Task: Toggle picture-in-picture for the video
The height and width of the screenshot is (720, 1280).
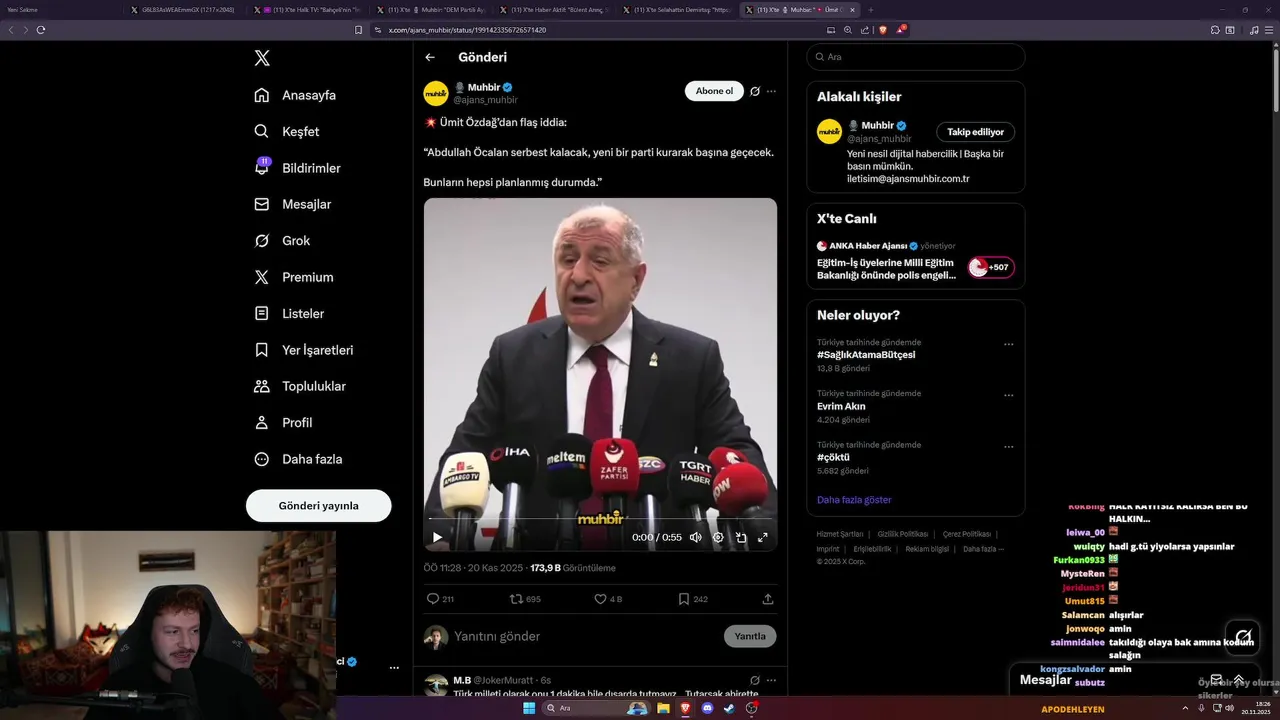Action: pos(741,537)
